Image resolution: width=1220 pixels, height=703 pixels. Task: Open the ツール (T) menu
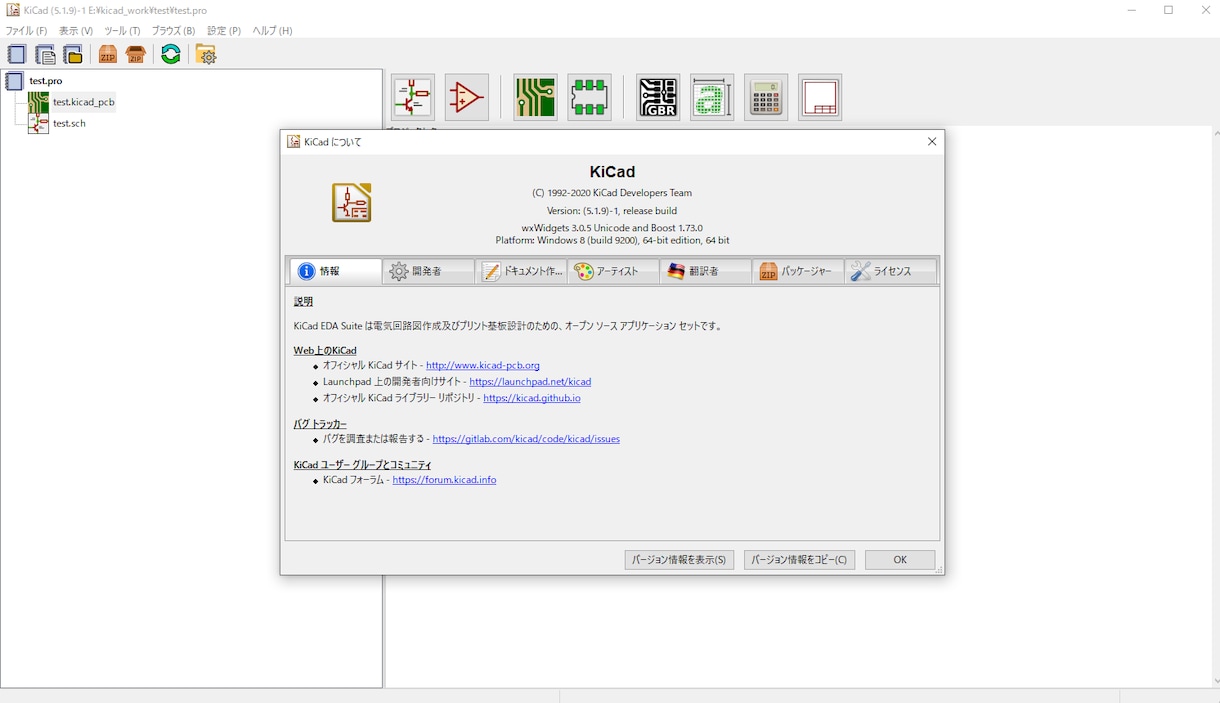point(122,31)
